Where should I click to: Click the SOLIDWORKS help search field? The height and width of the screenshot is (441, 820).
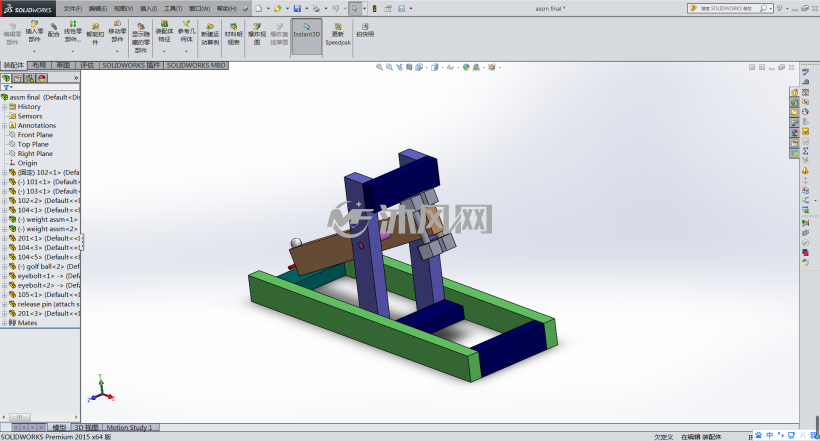(728, 8)
